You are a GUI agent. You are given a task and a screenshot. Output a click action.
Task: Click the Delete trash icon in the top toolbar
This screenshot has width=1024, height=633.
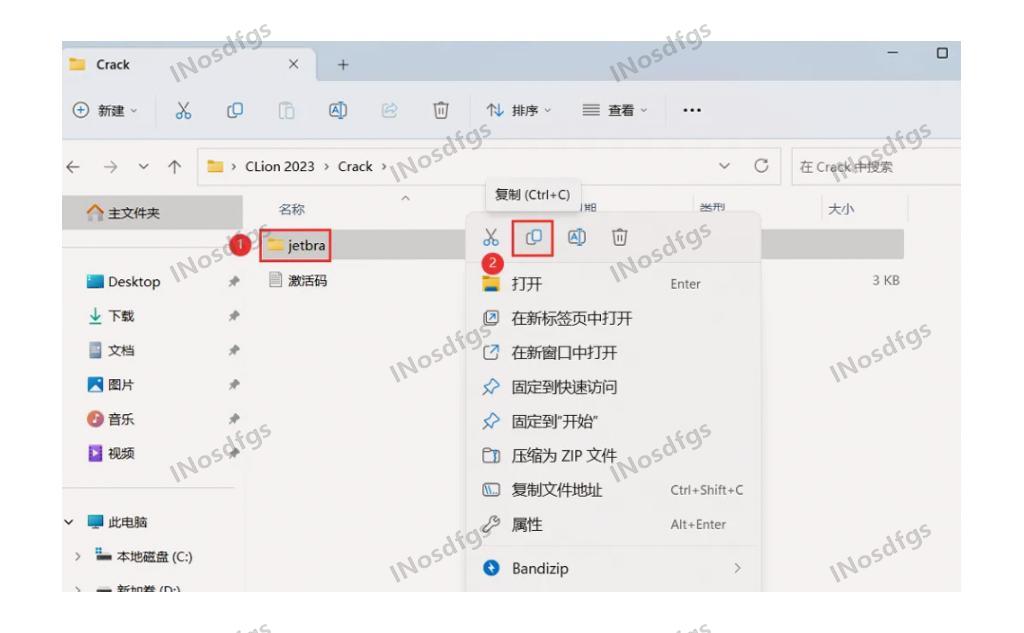[x=441, y=110]
